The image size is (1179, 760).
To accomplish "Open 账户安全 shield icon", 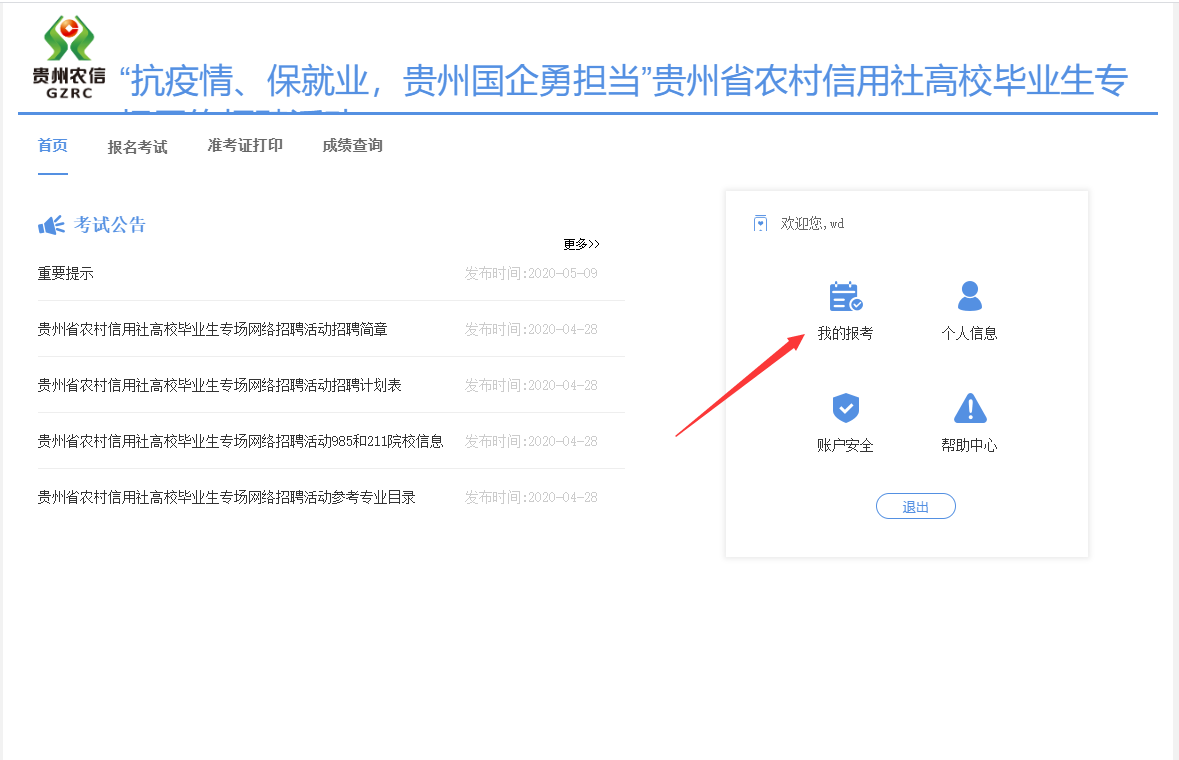I will click(845, 408).
